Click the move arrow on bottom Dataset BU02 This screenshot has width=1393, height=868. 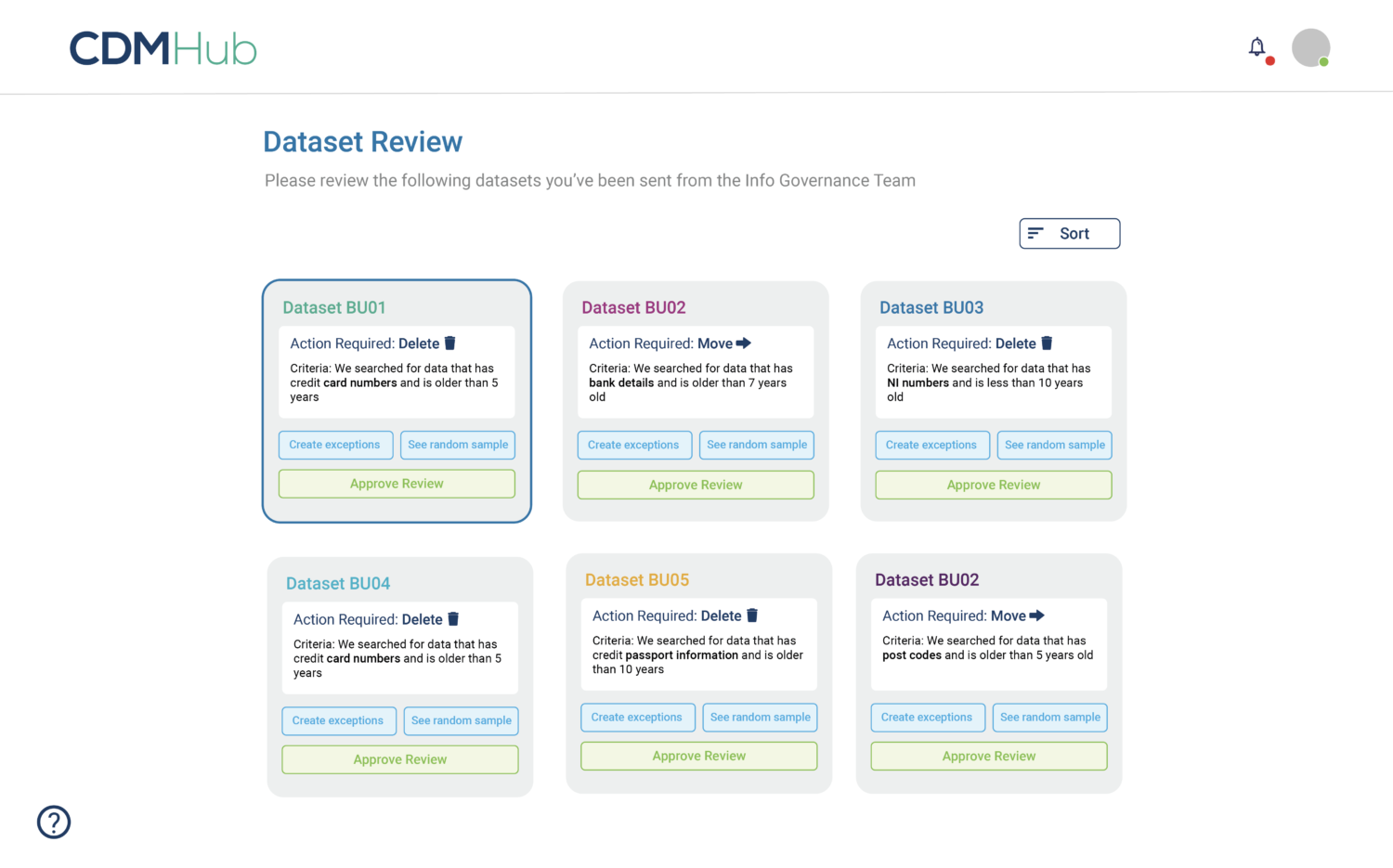[x=1037, y=615]
